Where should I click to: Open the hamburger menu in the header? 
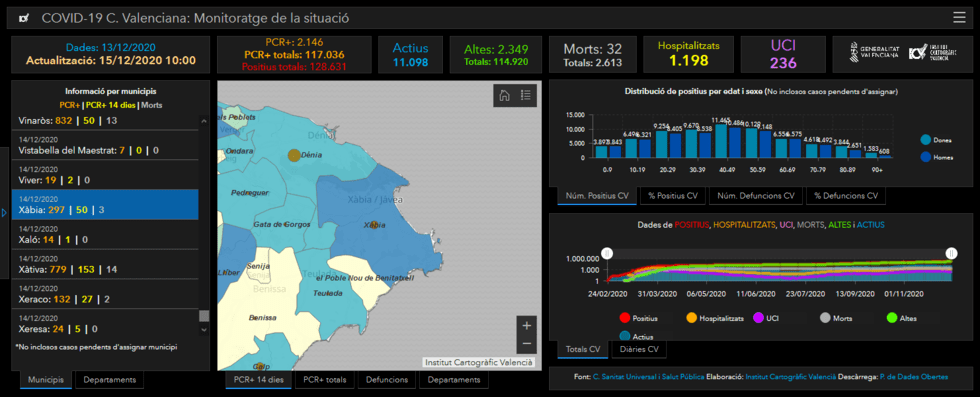pos(959,18)
